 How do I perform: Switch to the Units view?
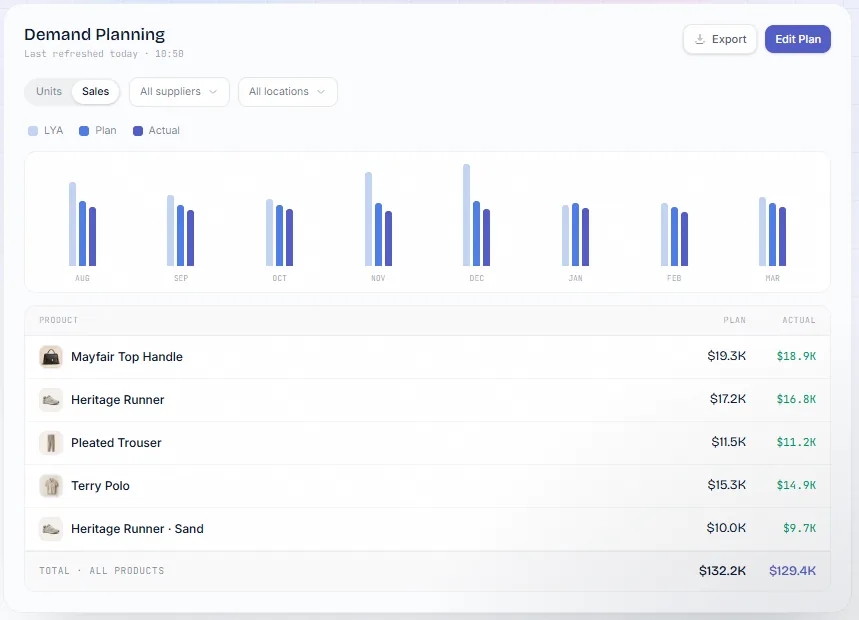pos(49,91)
